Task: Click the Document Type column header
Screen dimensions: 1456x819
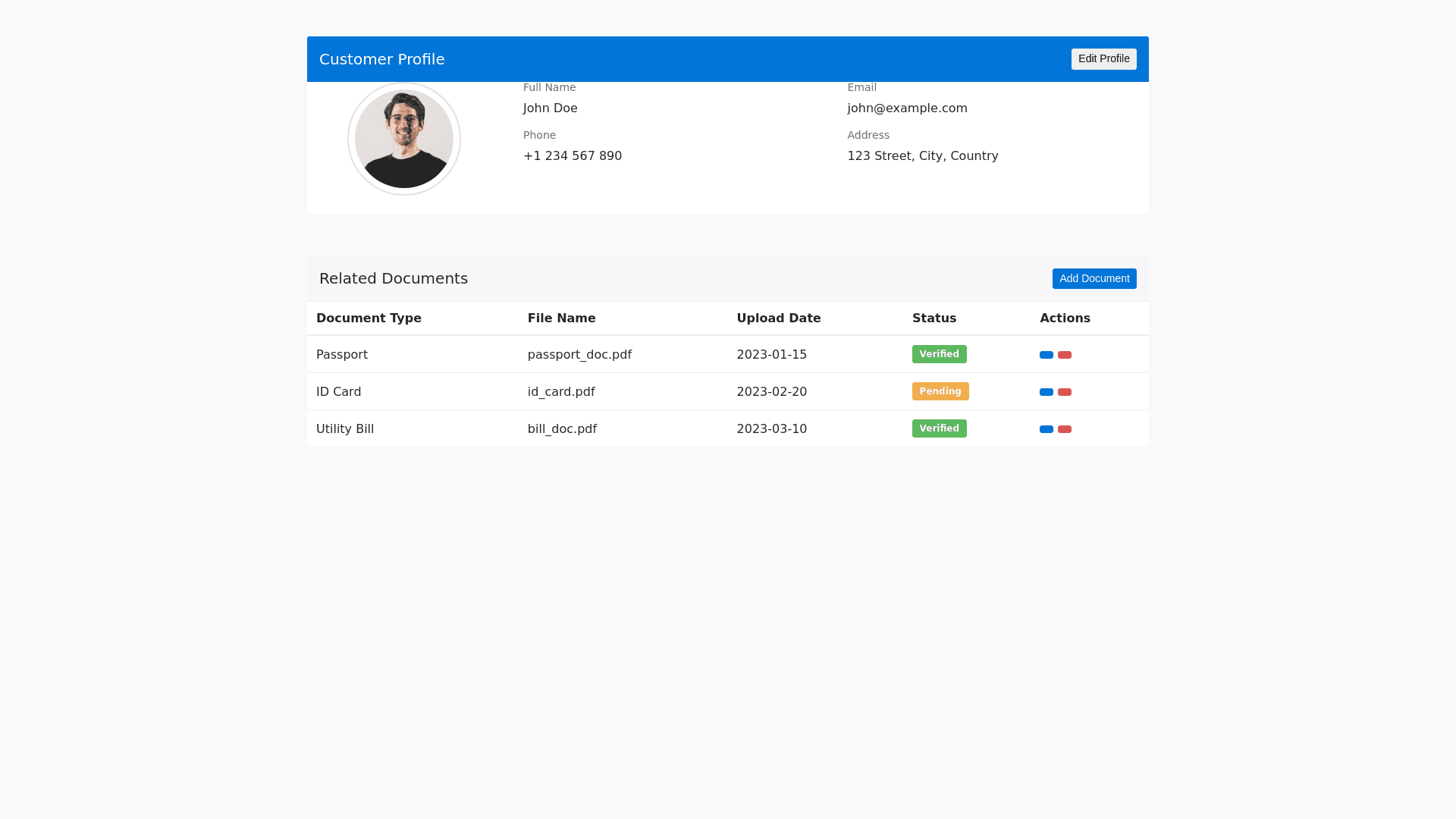Action: (369, 318)
